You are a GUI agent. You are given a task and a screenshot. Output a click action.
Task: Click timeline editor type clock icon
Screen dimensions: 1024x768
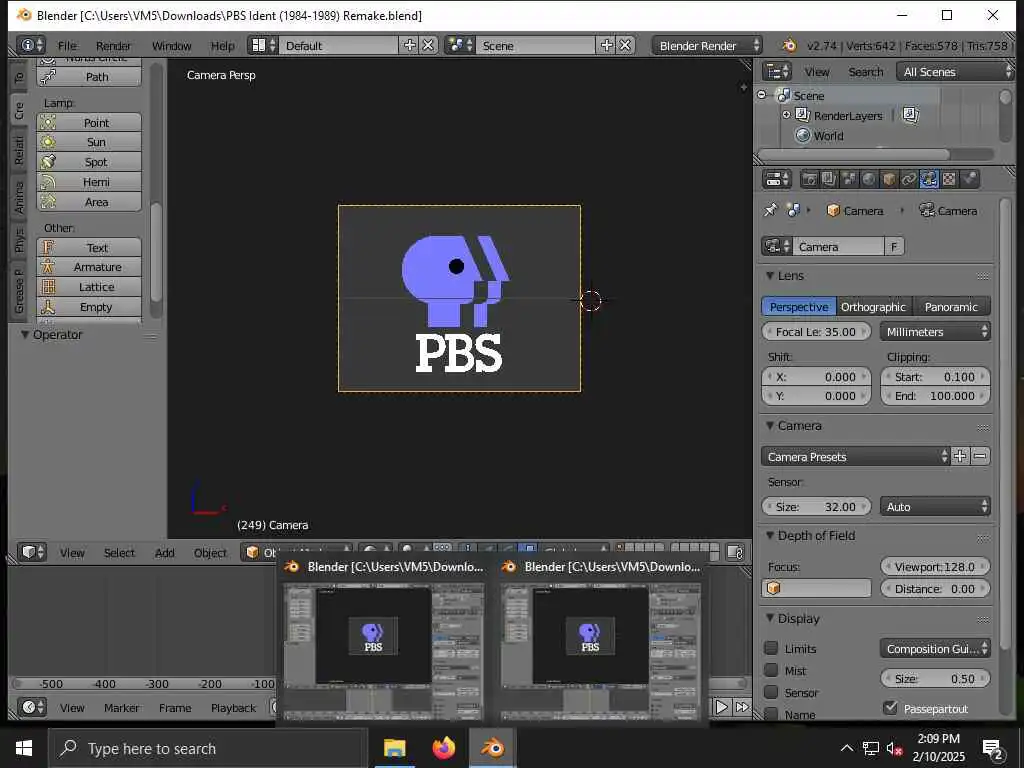click(32, 707)
